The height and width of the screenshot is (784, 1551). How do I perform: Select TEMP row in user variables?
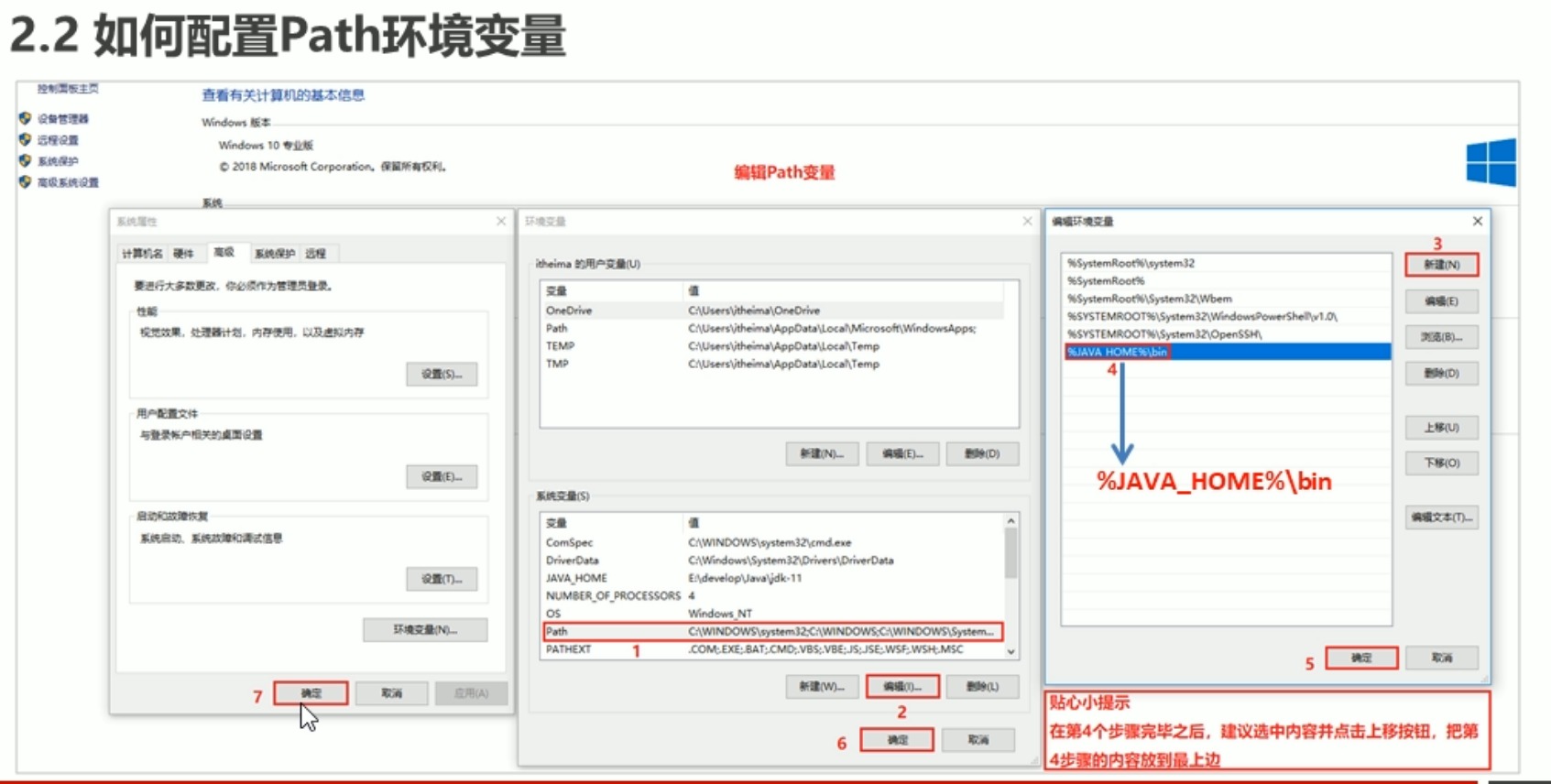[772, 346]
